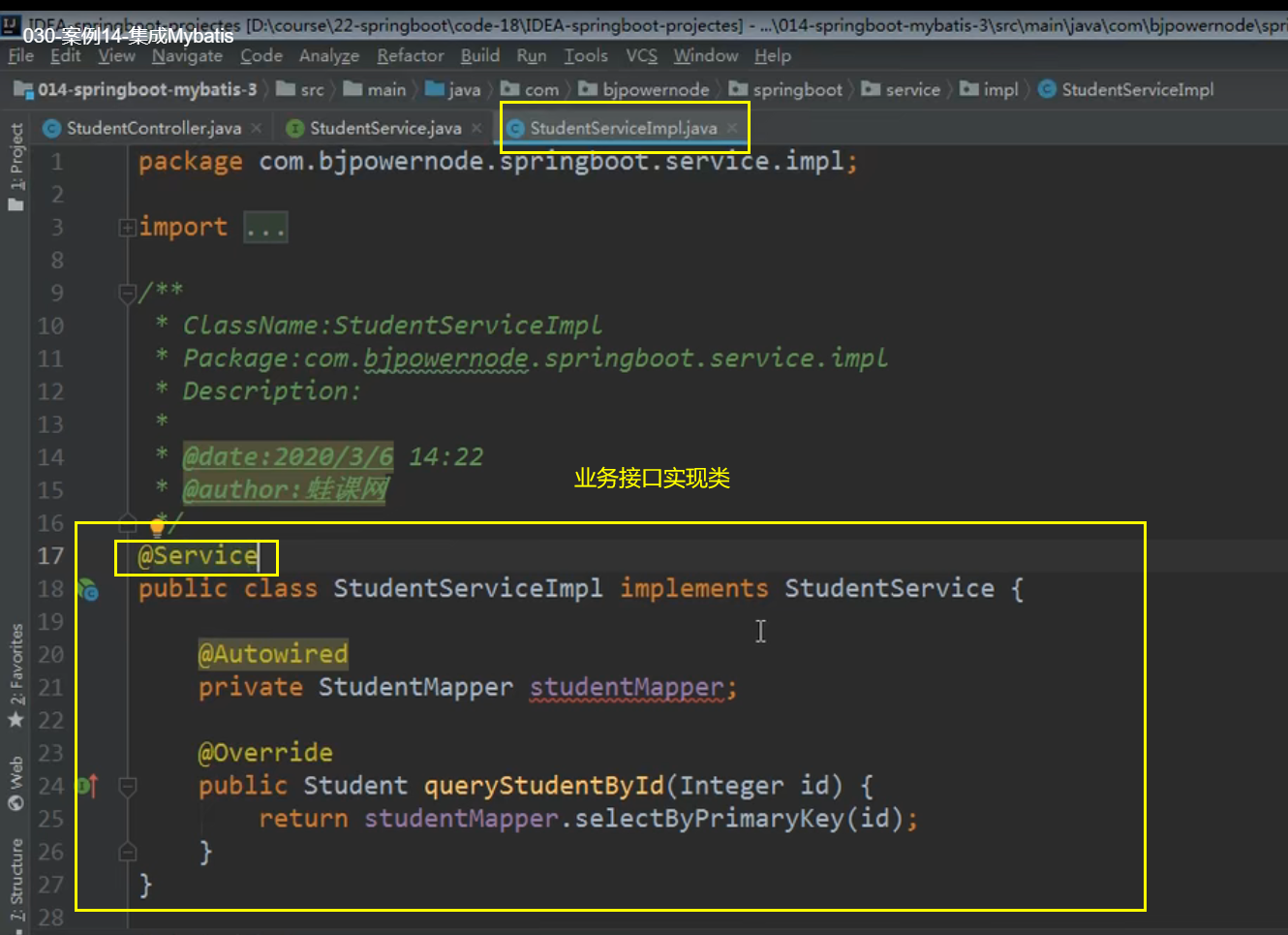
Task: Open the View menu
Action: tap(116, 55)
